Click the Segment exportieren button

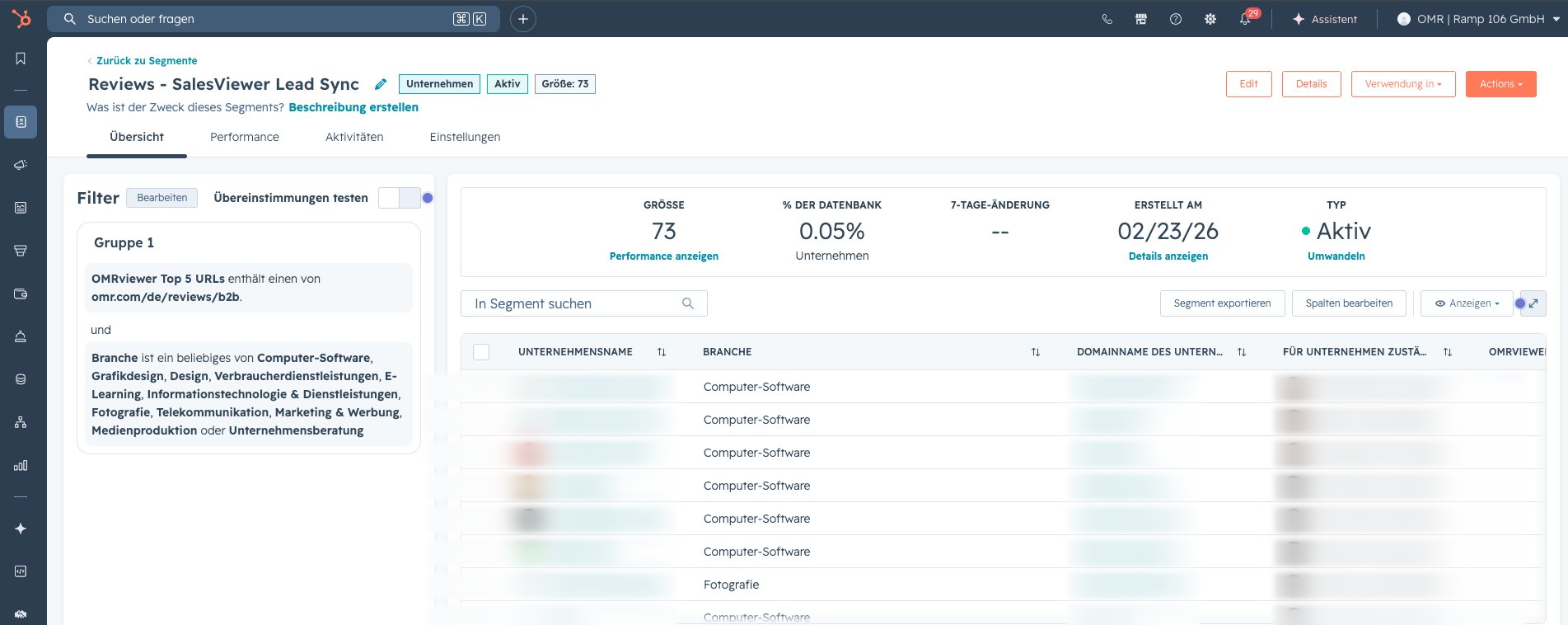coord(1222,303)
